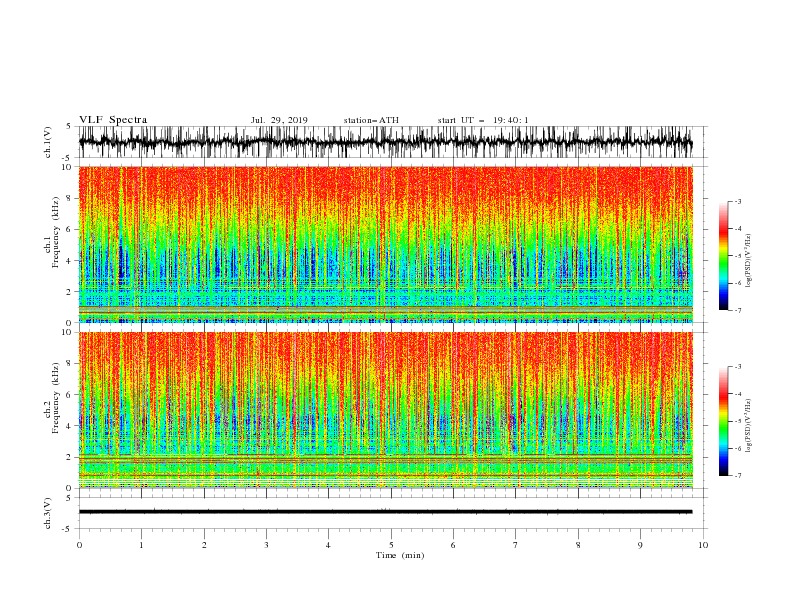Click the time axis tick label "9"

640,545
